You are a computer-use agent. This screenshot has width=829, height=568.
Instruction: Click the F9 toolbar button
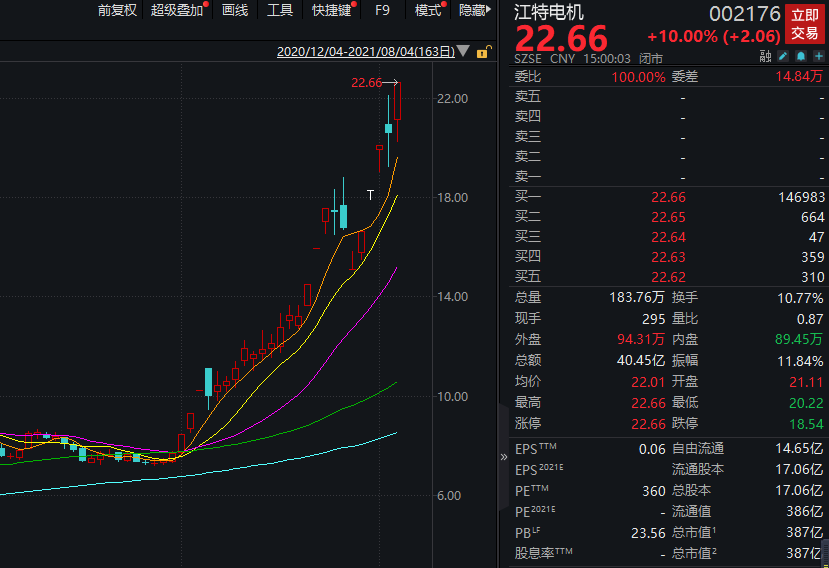pyautogui.click(x=382, y=10)
